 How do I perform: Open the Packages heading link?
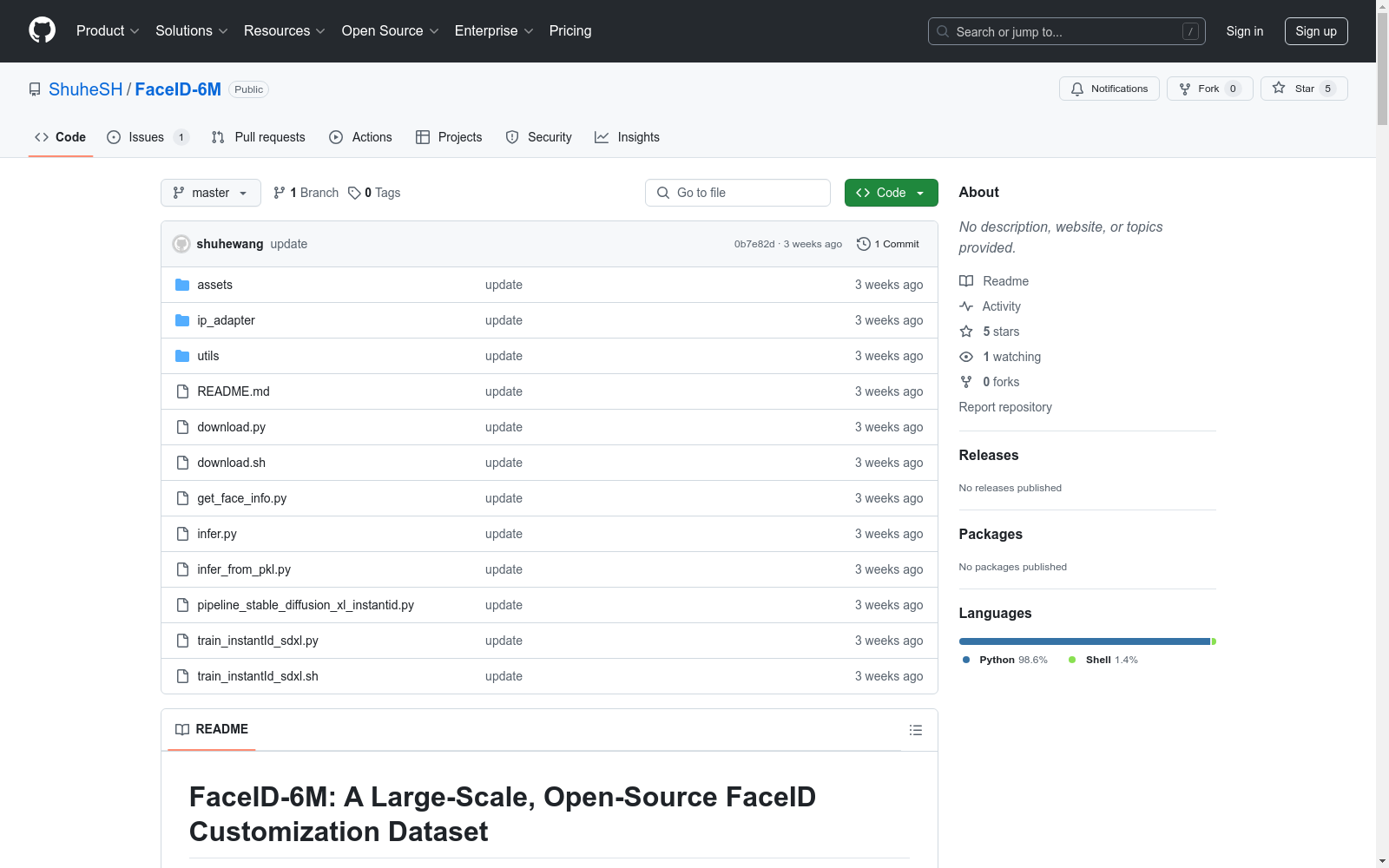click(x=991, y=535)
